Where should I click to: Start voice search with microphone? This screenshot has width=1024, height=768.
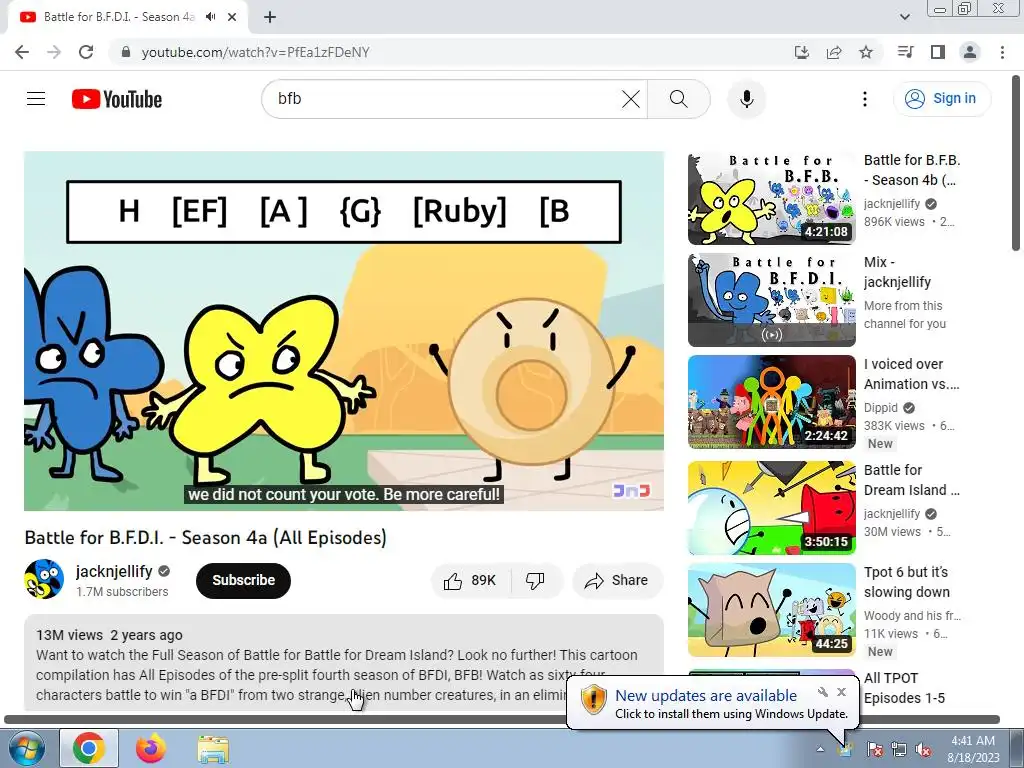pos(746,99)
